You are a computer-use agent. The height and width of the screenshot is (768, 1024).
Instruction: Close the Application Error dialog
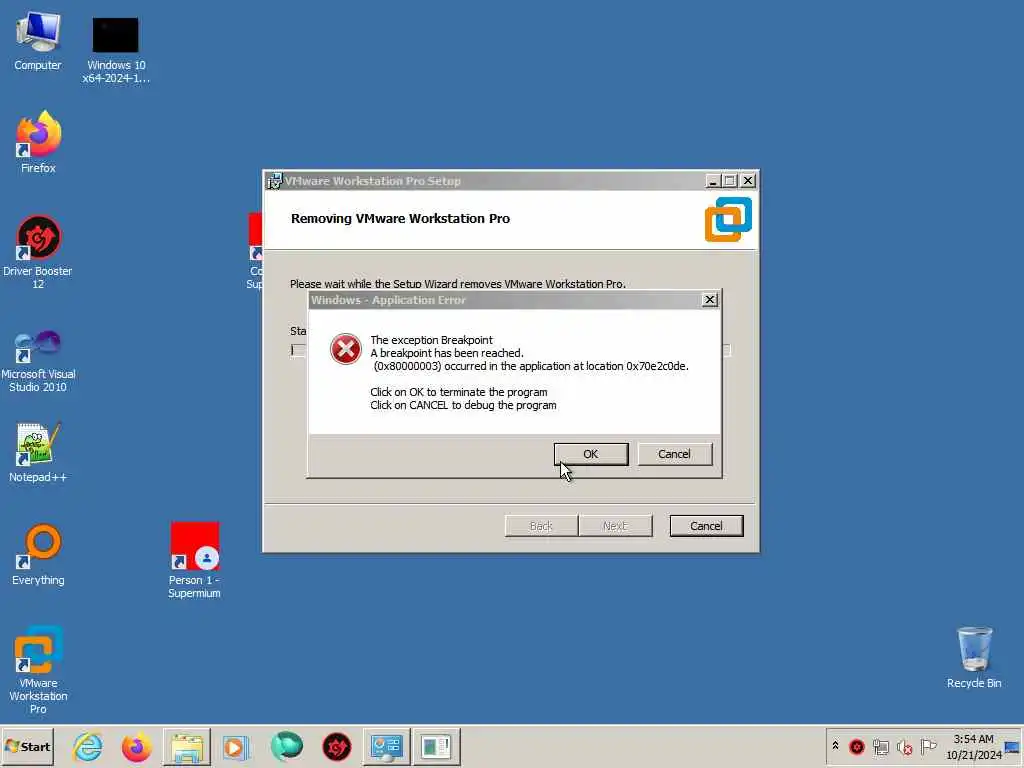pyautogui.click(x=710, y=300)
